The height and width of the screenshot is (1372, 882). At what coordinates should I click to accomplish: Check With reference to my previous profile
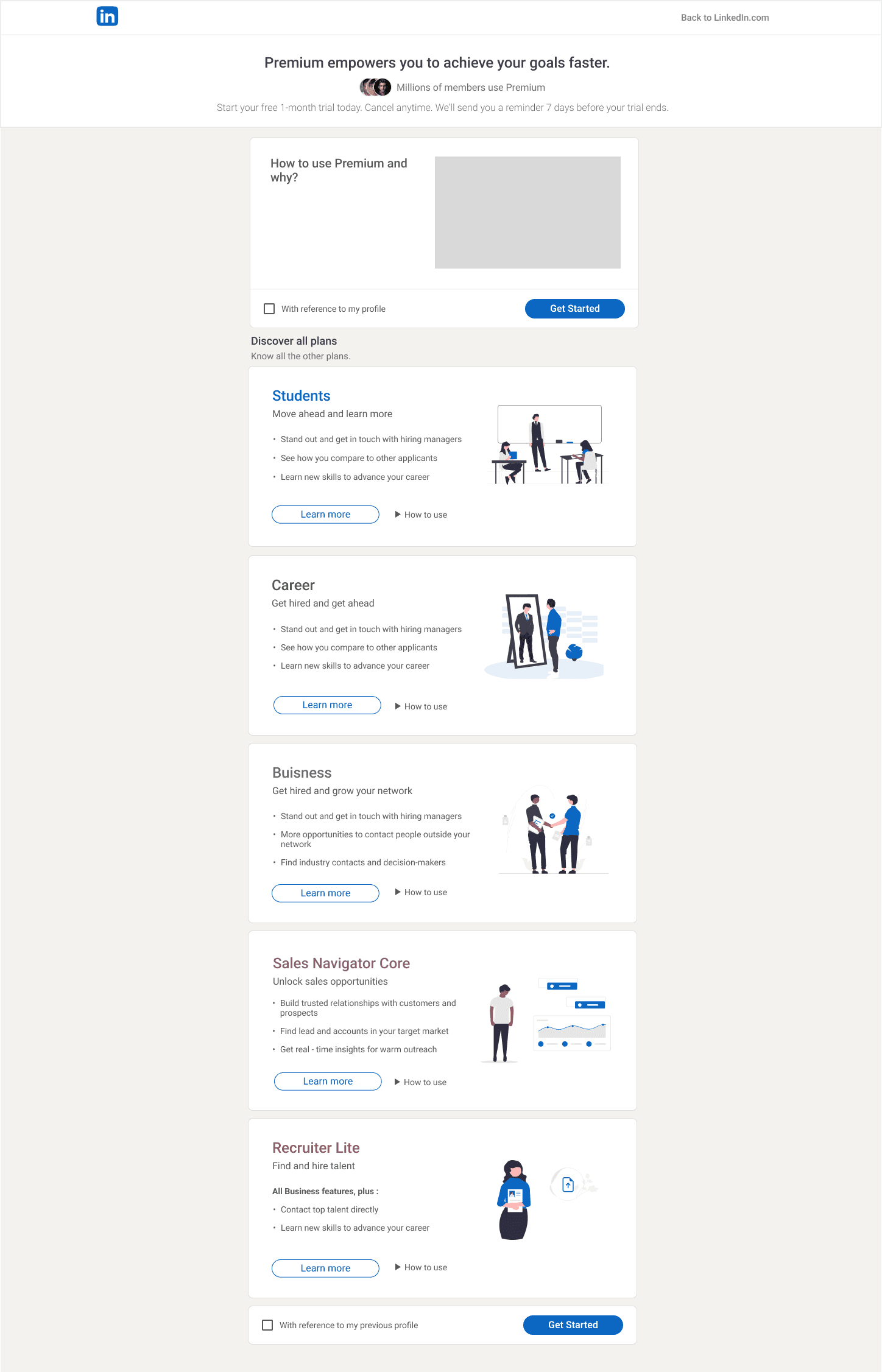coord(267,1325)
